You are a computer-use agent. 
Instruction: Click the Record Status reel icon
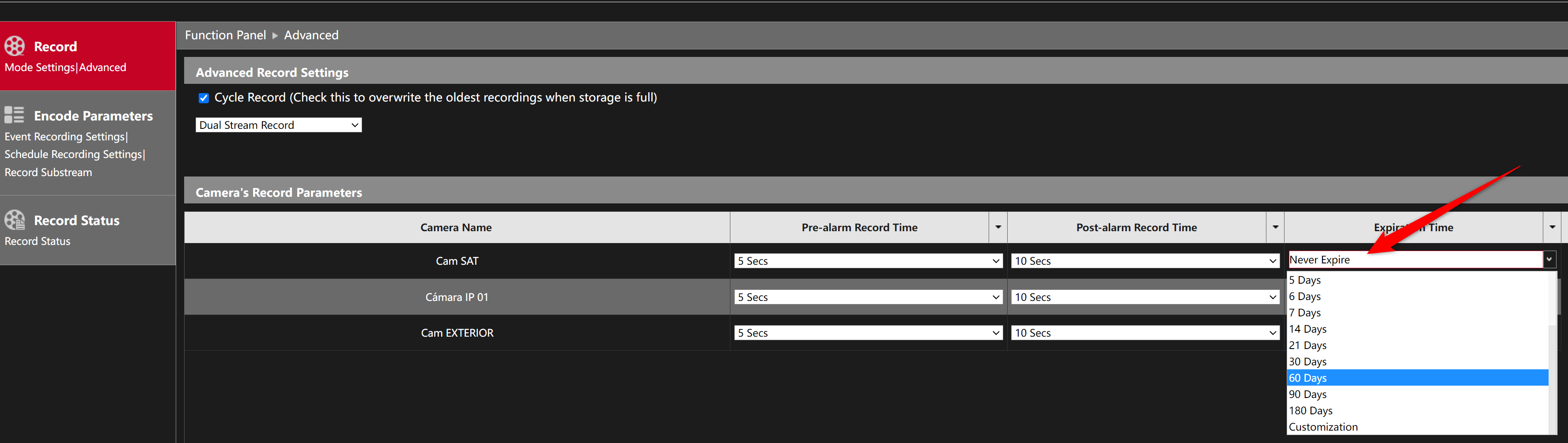(15, 220)
